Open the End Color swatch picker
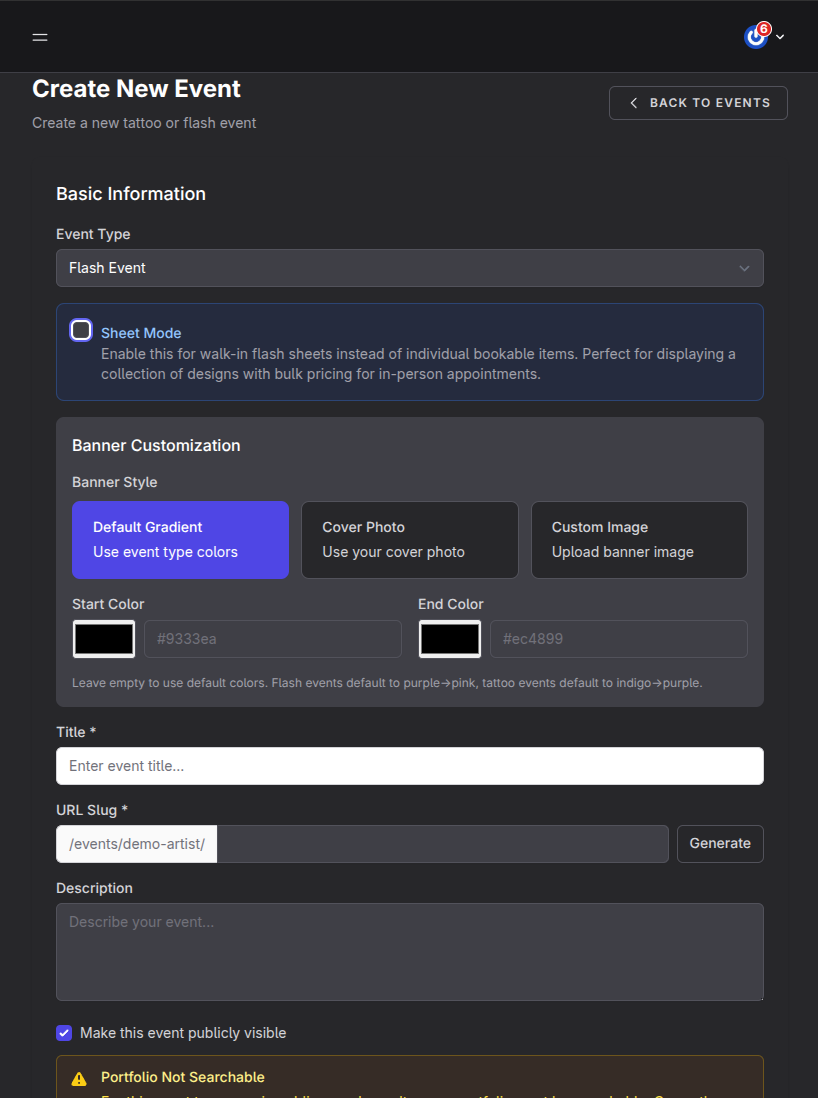818x1098 pixels. pos(449,638)
